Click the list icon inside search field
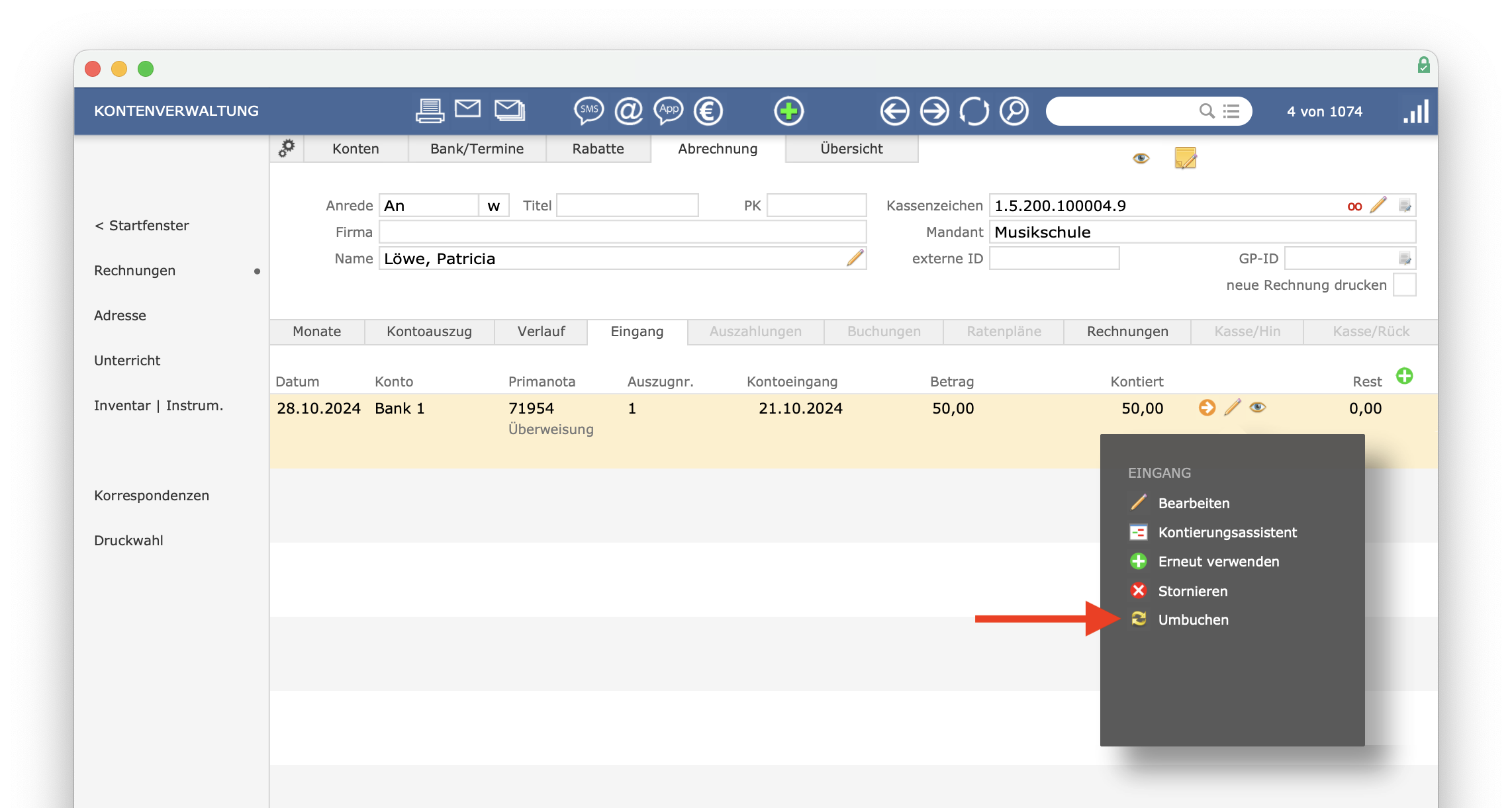Screen dimensions: 1512x808 coord(1231,111)
